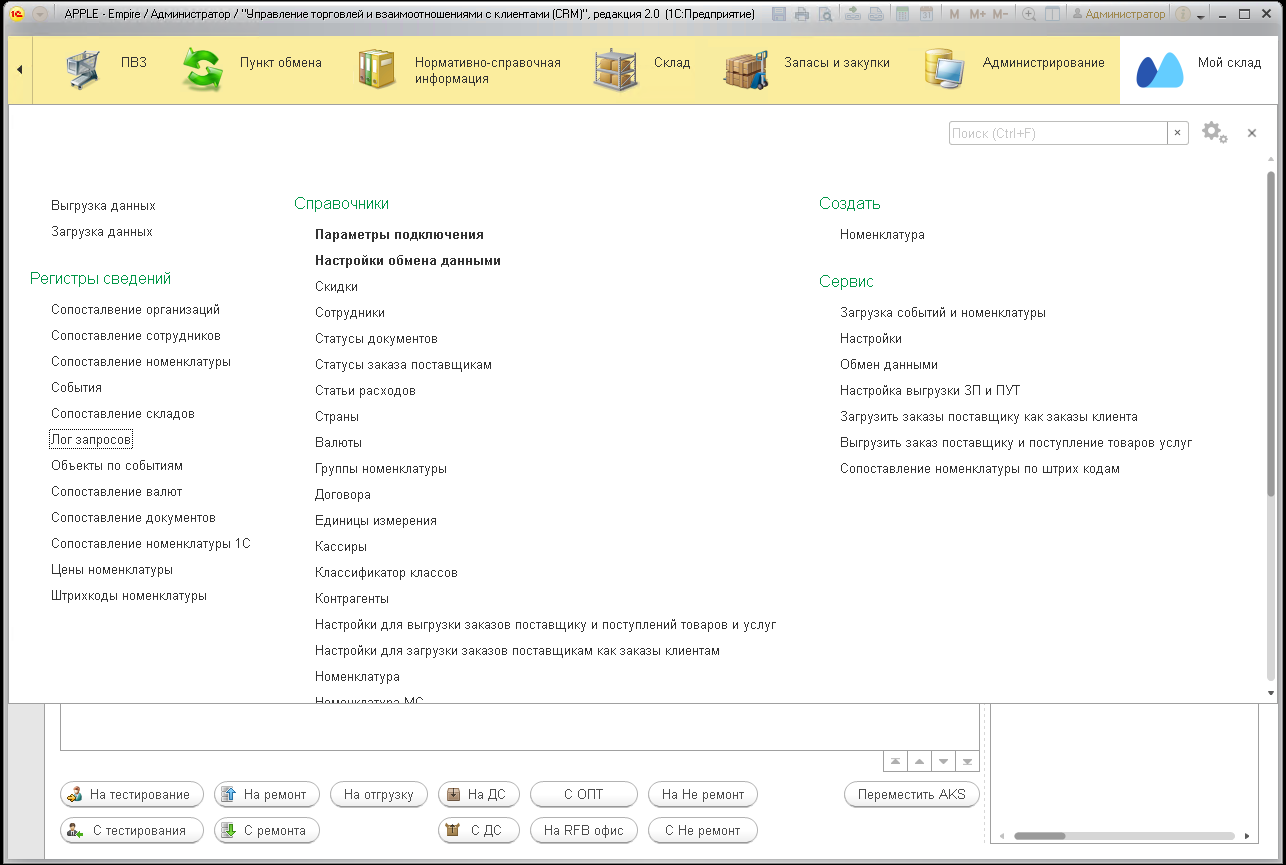Viewport: 1286px width, 865px height.
Task: Open Настройки обмена данными
Action: [407, 260]
